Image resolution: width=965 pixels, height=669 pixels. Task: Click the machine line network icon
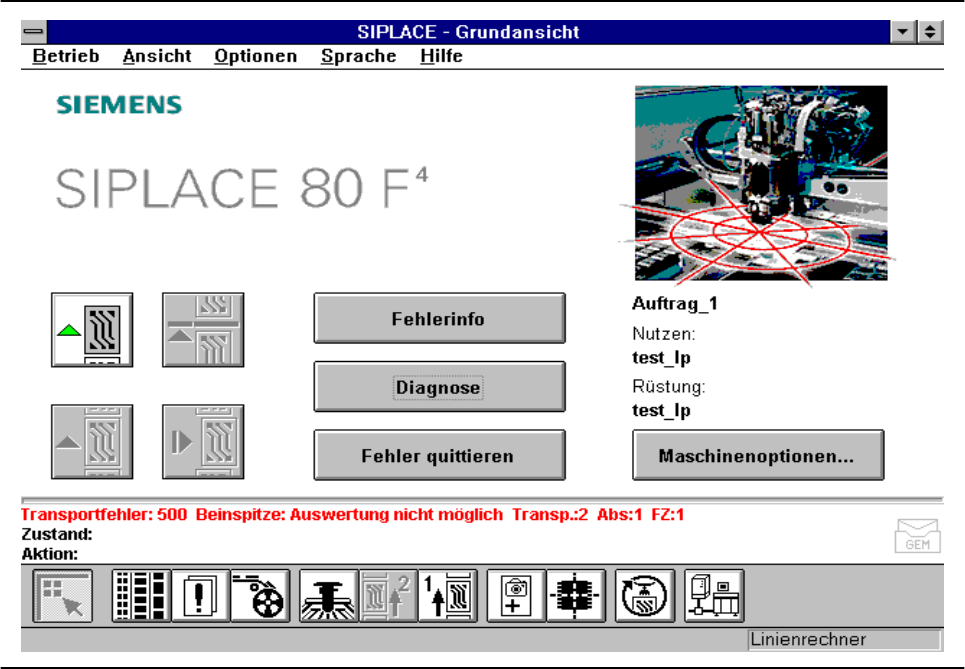[714, 596]
